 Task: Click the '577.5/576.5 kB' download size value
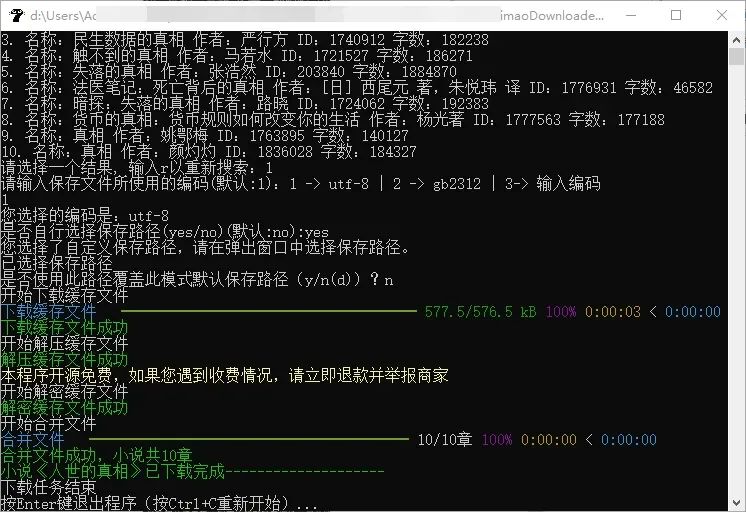[x=480, y=312]
